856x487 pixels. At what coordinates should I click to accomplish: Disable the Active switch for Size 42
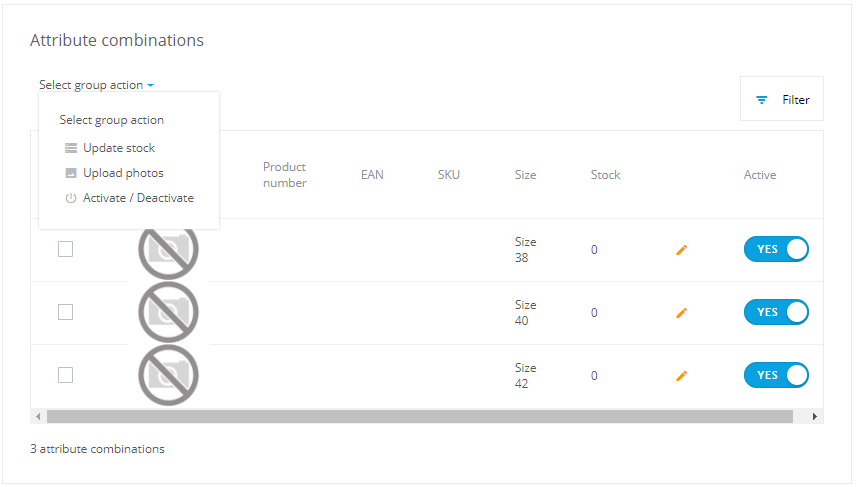[x=776, y=375]
